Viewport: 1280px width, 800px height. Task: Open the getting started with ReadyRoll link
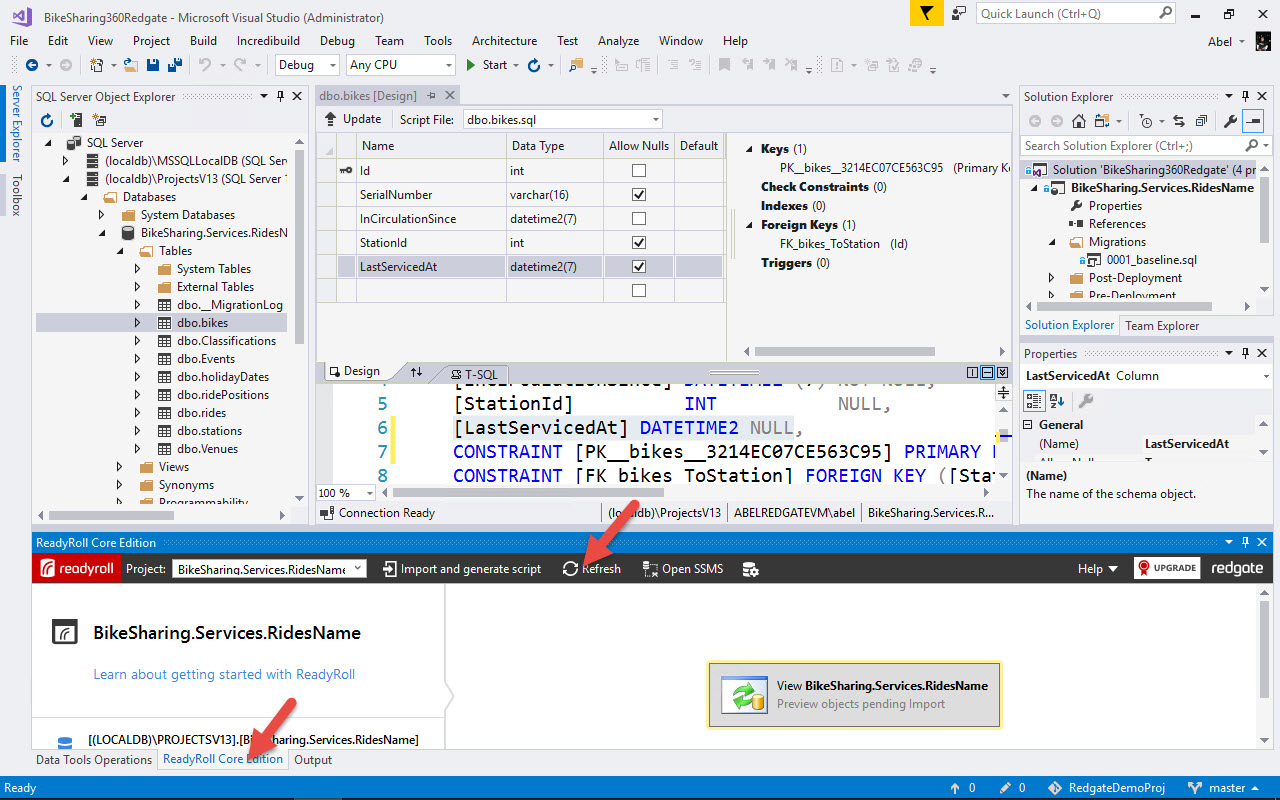coord(224,674)
